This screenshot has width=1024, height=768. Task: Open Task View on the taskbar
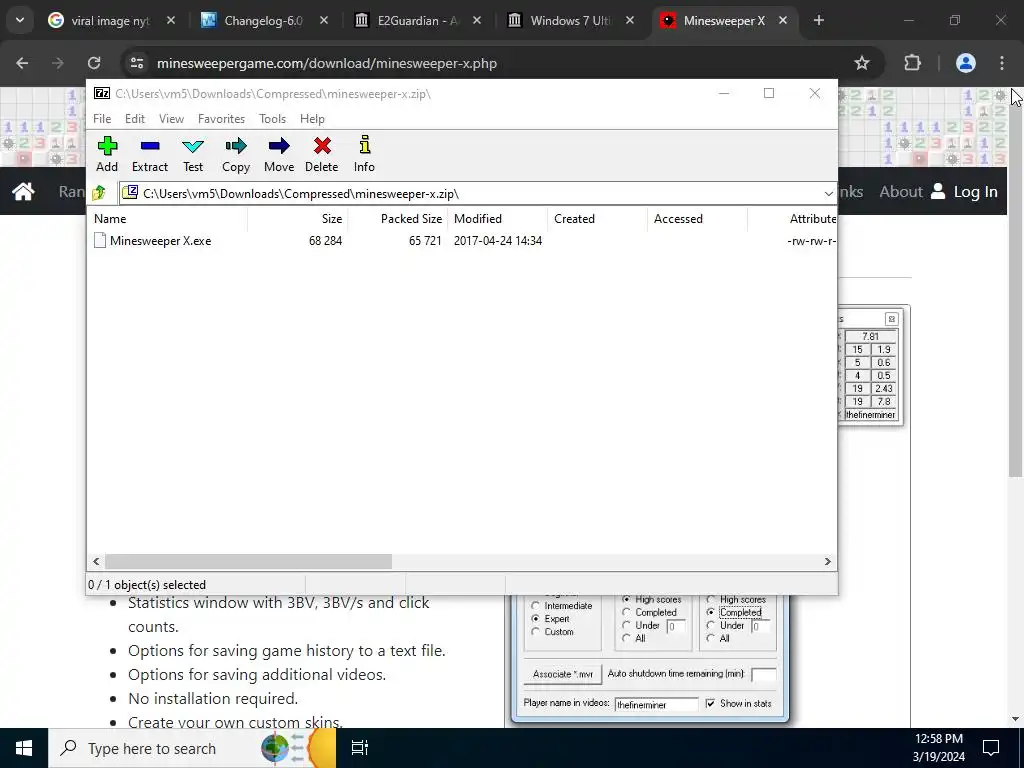click(360, 748)
